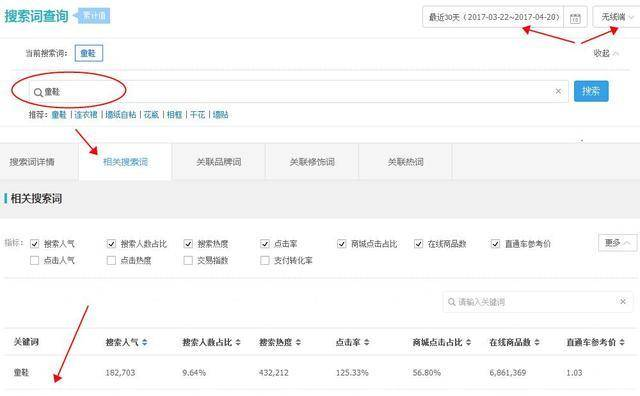Click the 125.33% click rate value
The height and width of the screenshot is (396, 640).
(352, 372)
